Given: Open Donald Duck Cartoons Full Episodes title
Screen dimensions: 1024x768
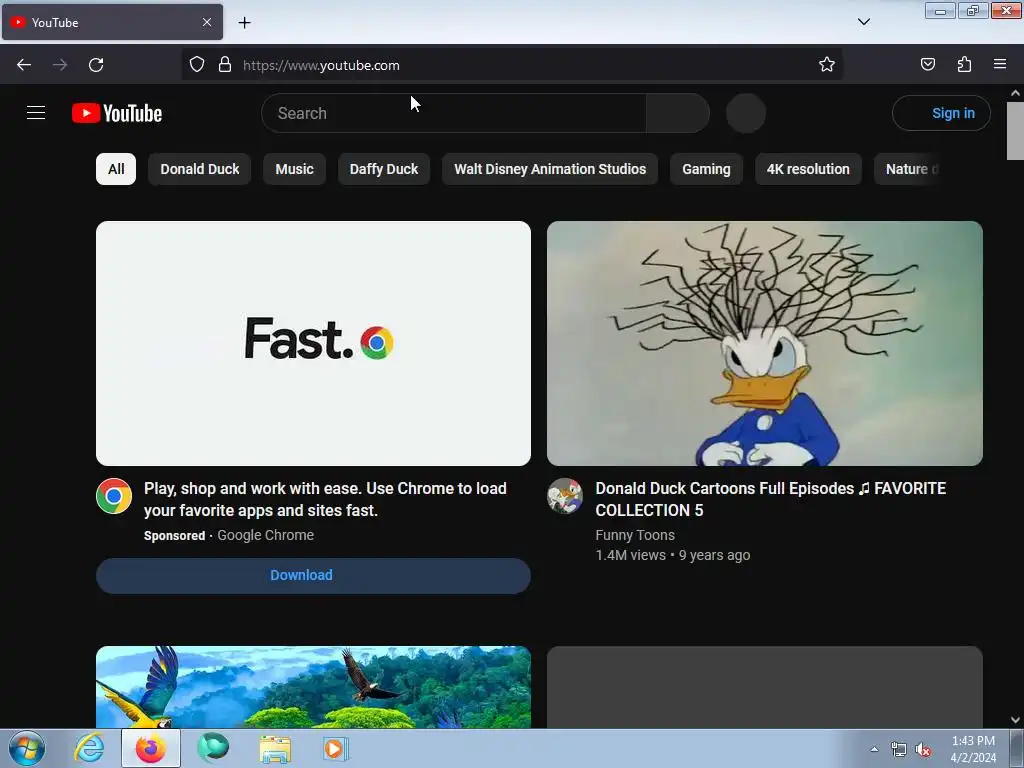Looking at the screenshot, I should (771, 499).
